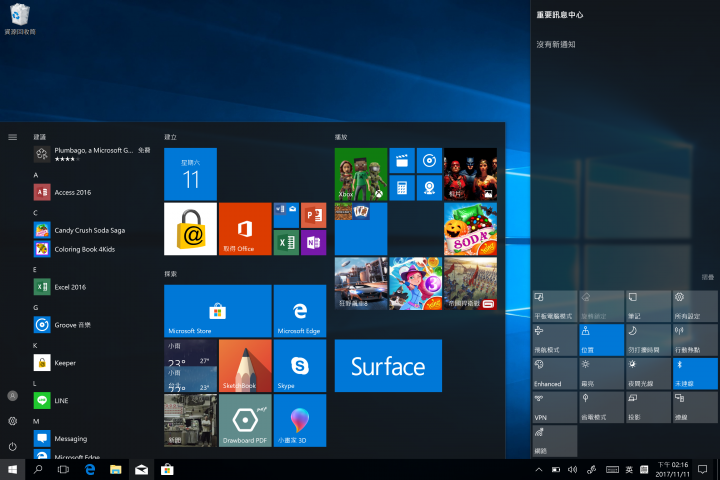This screenshot has height=480, width=720.
Task: Open the Connect quick action
Action: (x=695, y=407)
